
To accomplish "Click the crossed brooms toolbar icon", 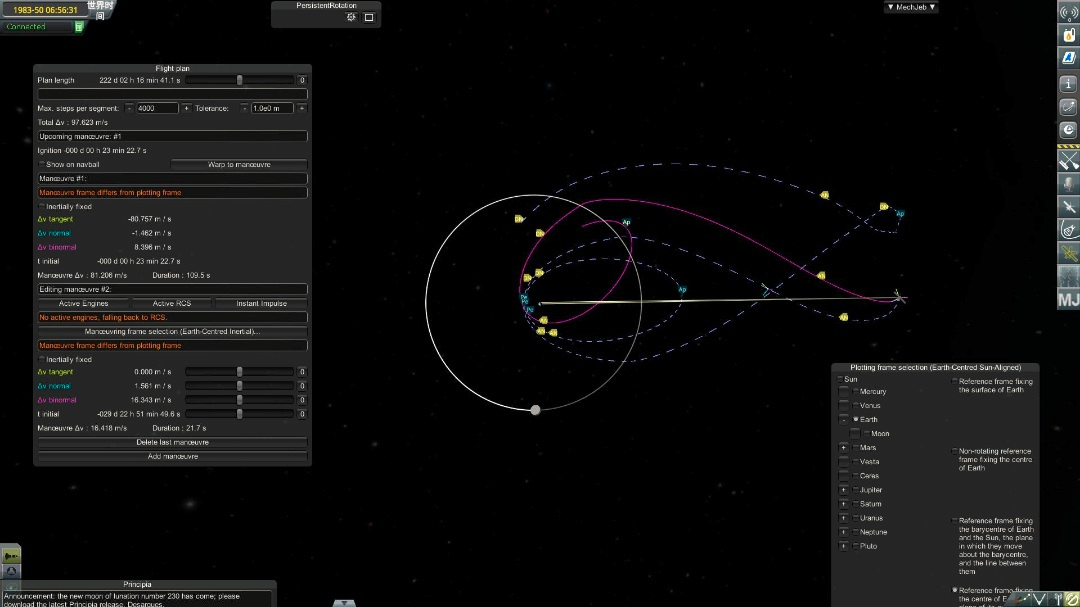I will (1068, 161).
